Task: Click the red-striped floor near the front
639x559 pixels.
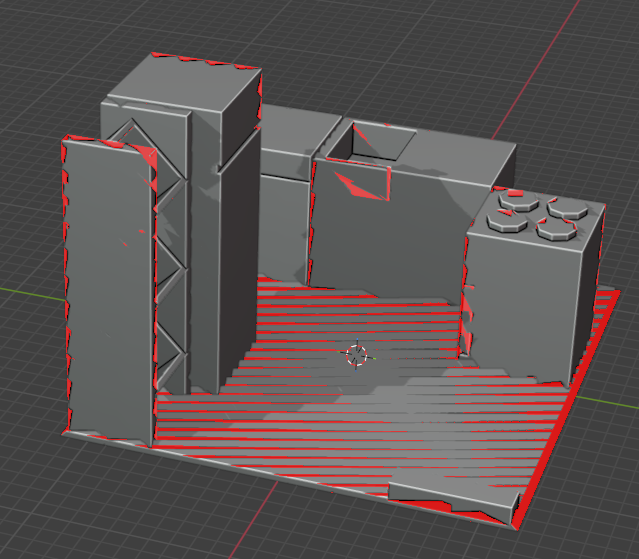Action: (x=300, y=440)
